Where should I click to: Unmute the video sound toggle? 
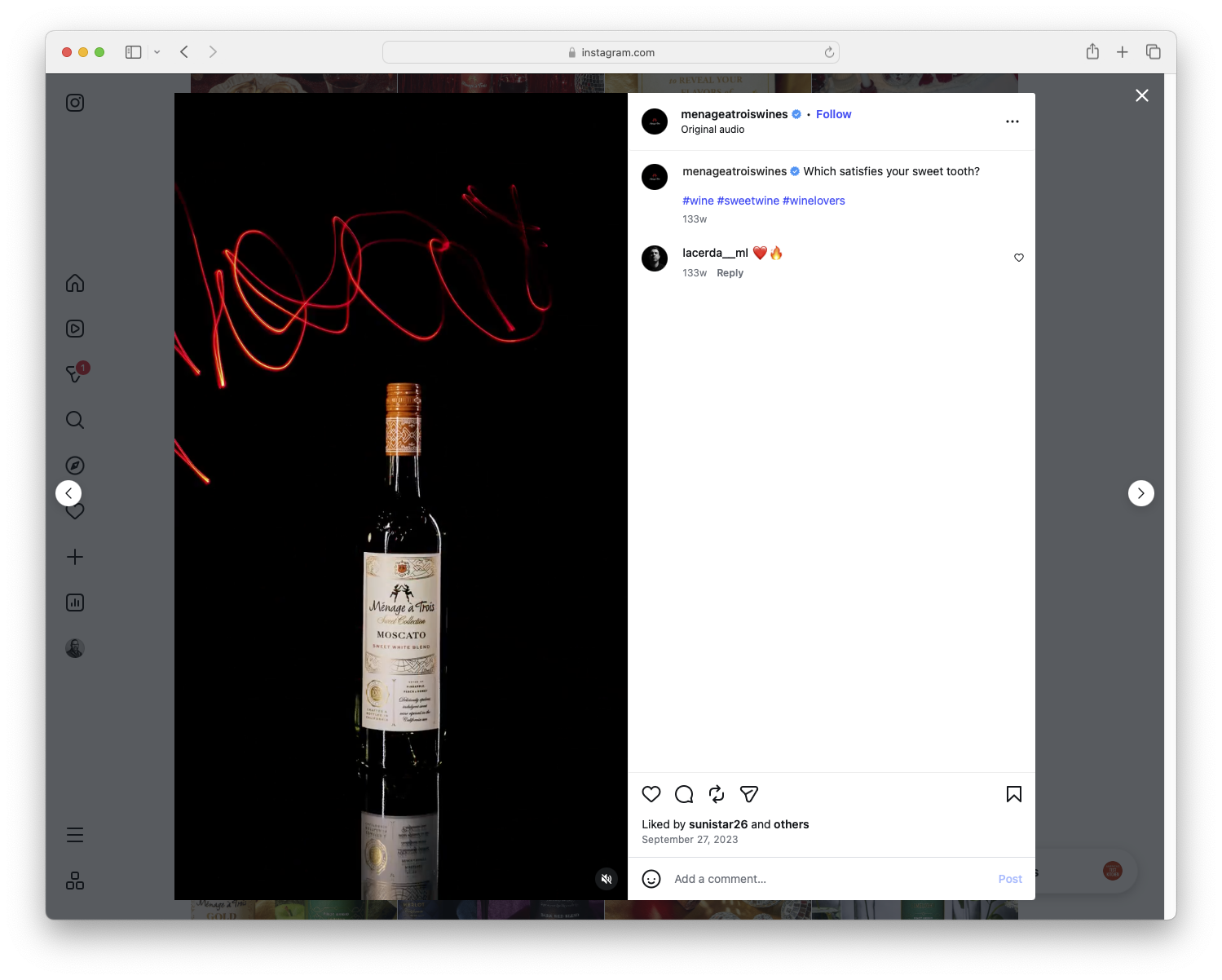[607, 879]
